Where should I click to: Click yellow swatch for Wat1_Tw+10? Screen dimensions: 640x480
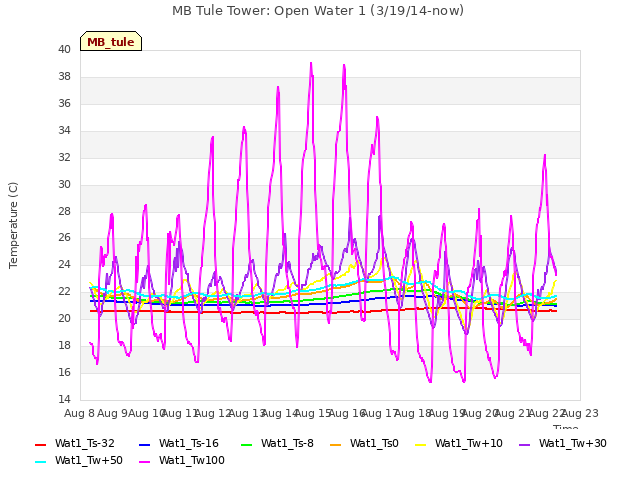[x=420, y=445]
